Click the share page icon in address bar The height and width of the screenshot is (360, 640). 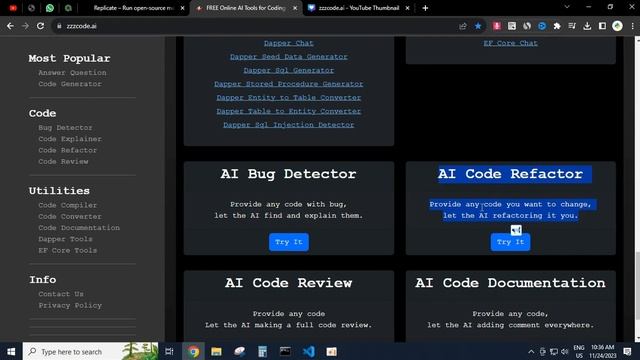click(462, 26)
